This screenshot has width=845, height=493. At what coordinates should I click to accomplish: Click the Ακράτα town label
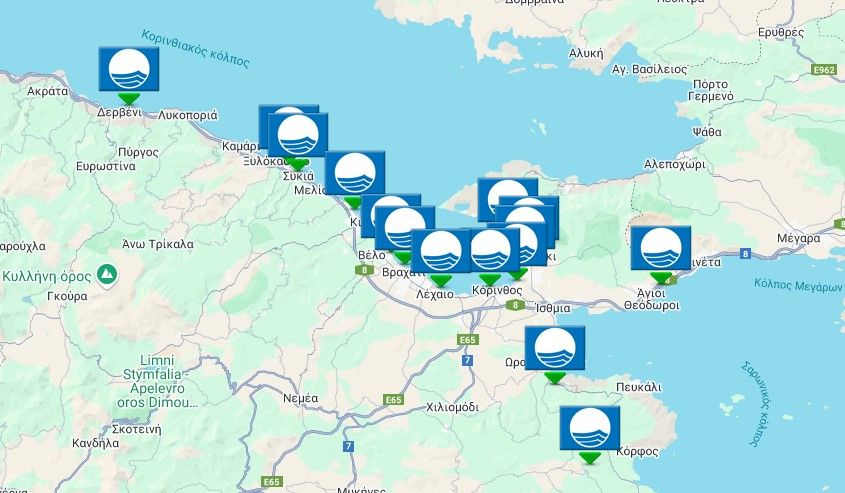coord(48,91)
